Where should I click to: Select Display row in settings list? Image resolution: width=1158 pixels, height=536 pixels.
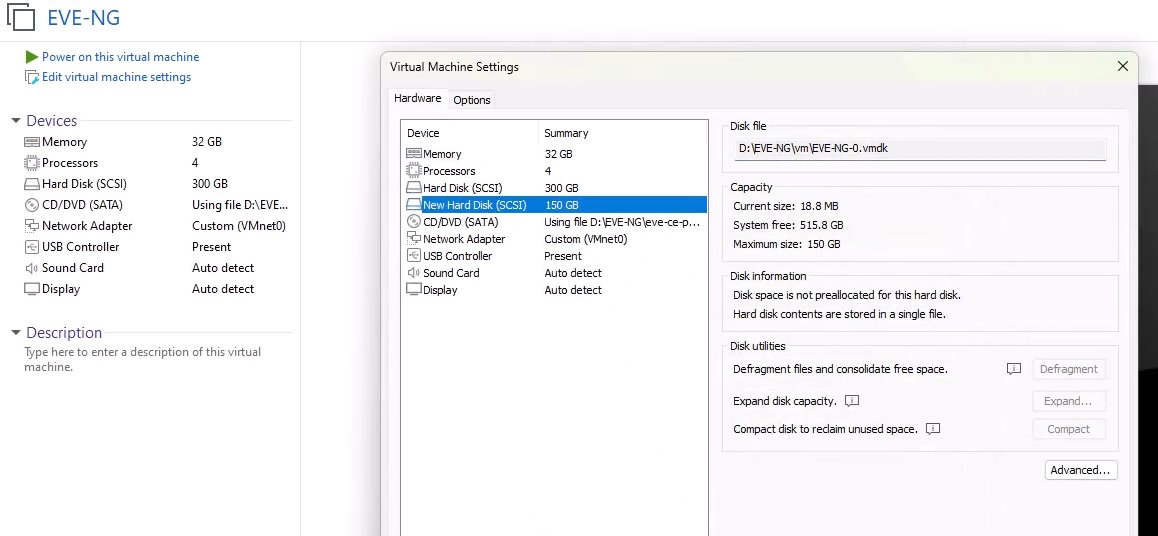[554, 290]
